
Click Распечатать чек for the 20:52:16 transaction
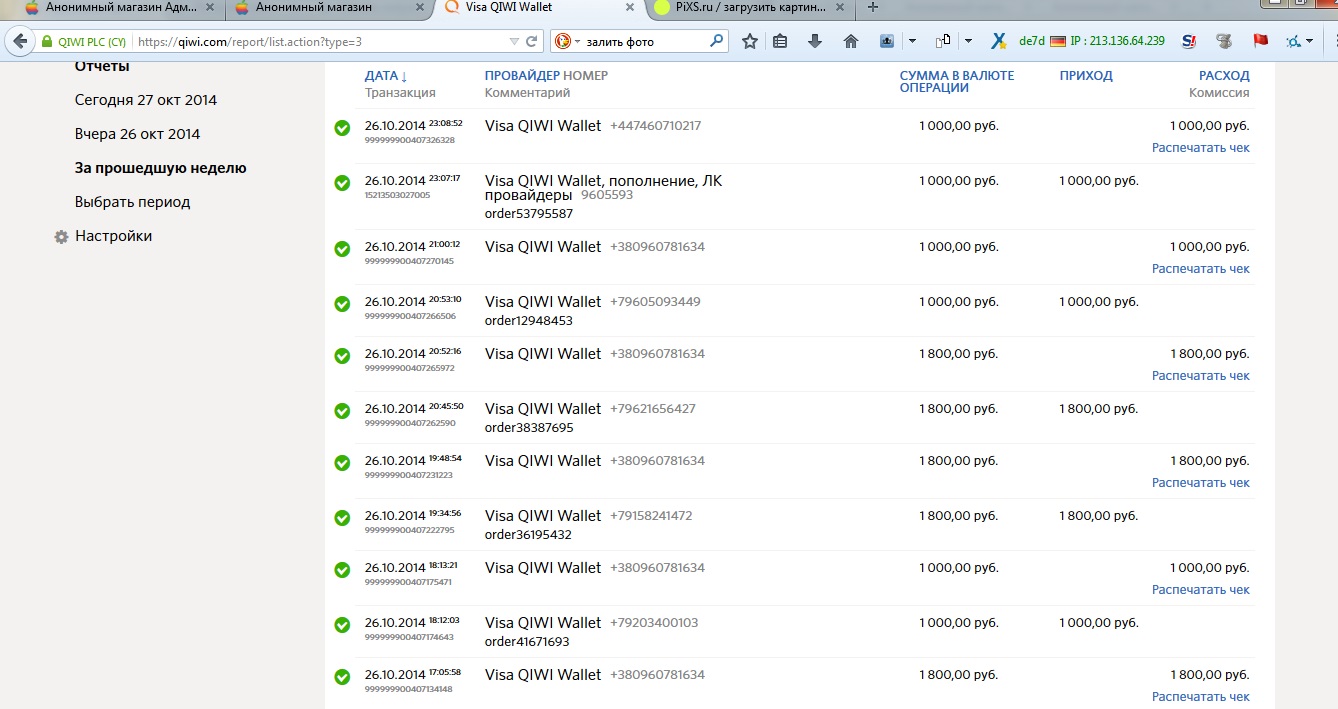point(1201,376)
